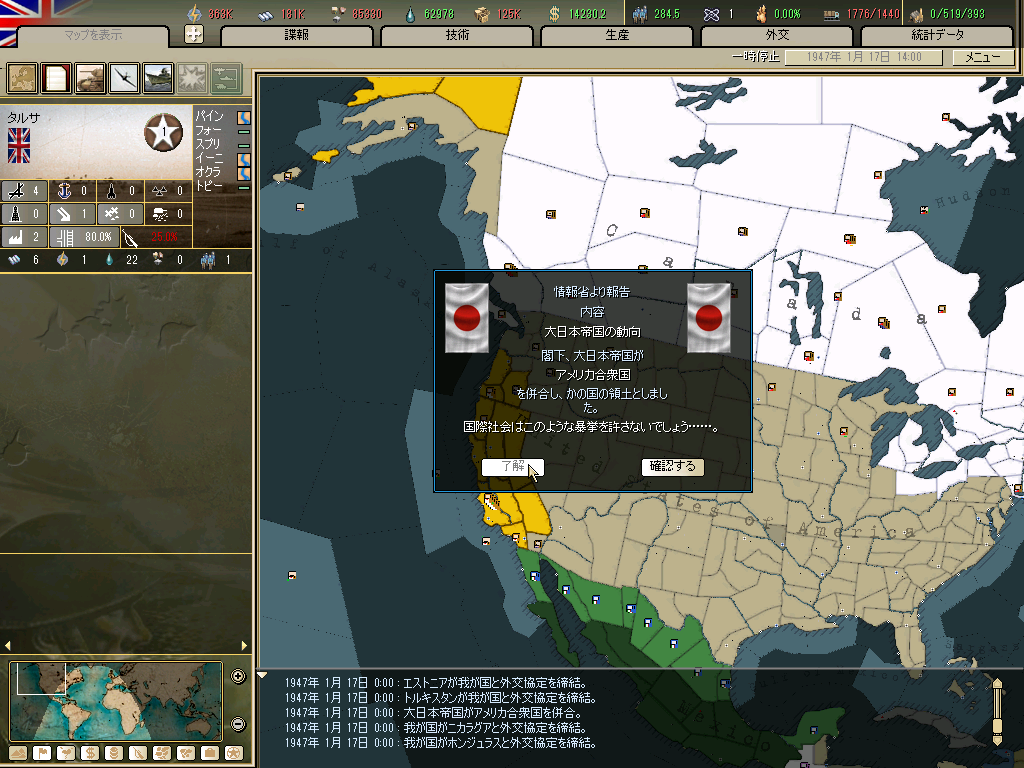The image size is (1024, 768).
Task: Open the map overview toolbar icon
Action: [x=22, y=78]
